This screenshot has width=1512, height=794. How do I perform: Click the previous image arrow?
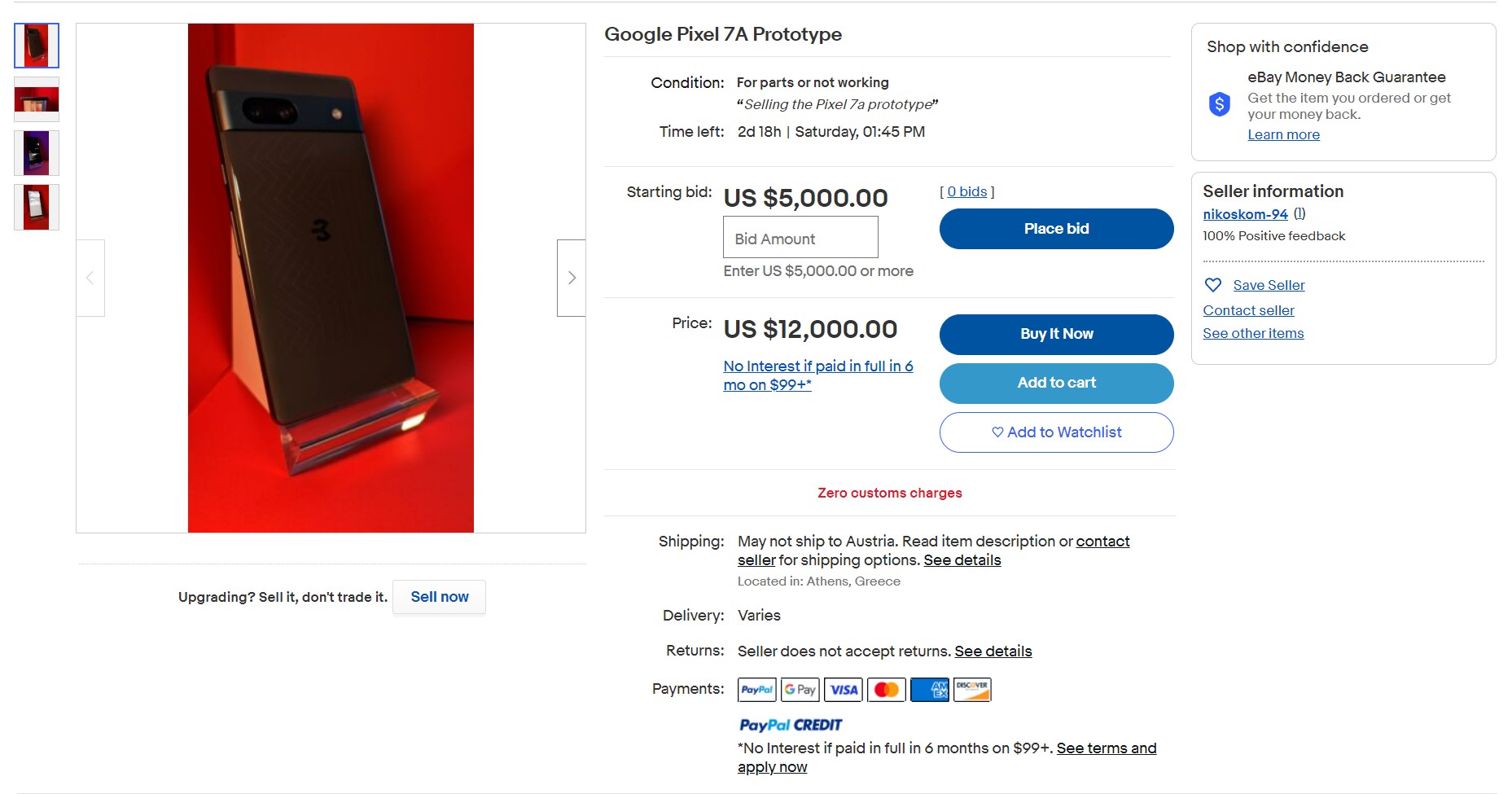point(90,278)
